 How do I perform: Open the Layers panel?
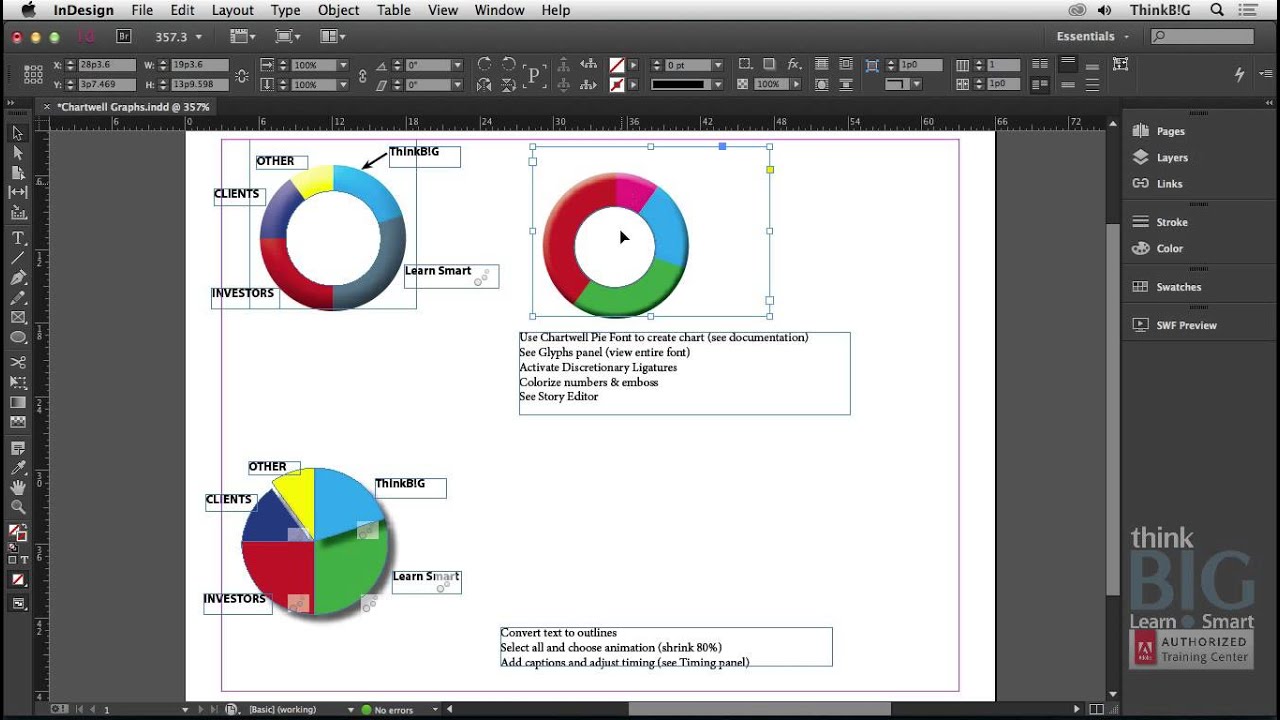1172,157
